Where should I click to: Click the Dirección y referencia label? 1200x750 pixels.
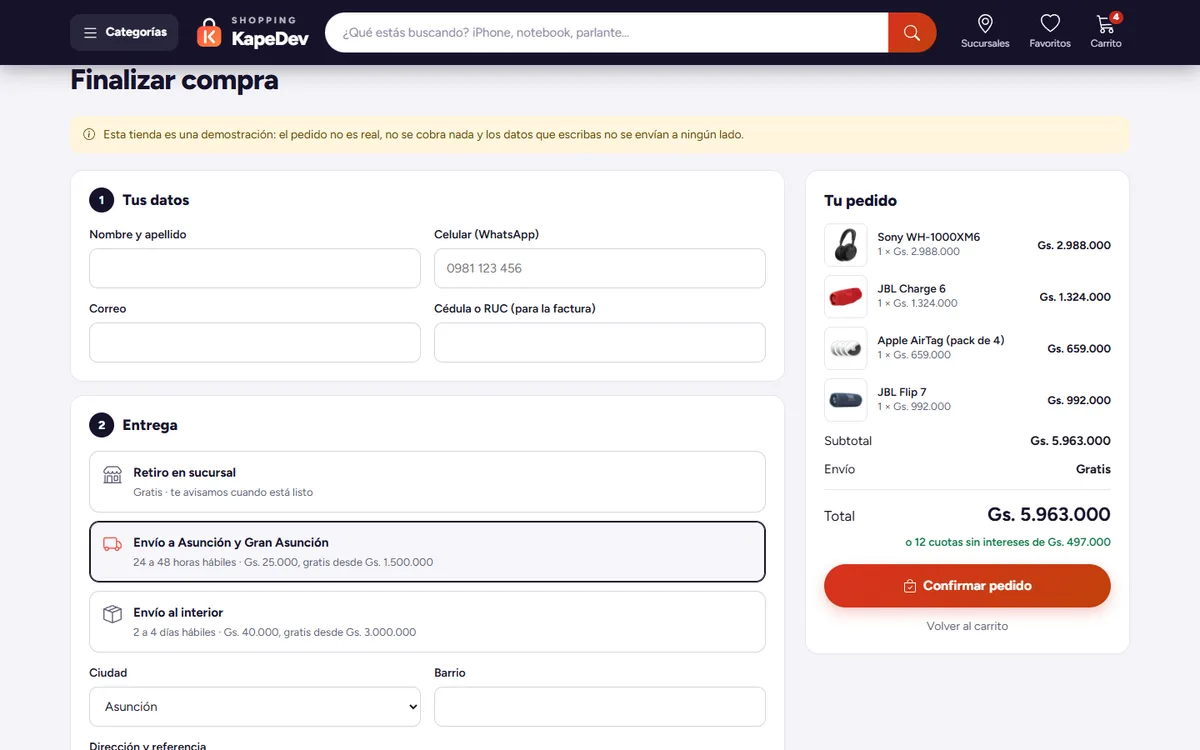coord(147,745)
